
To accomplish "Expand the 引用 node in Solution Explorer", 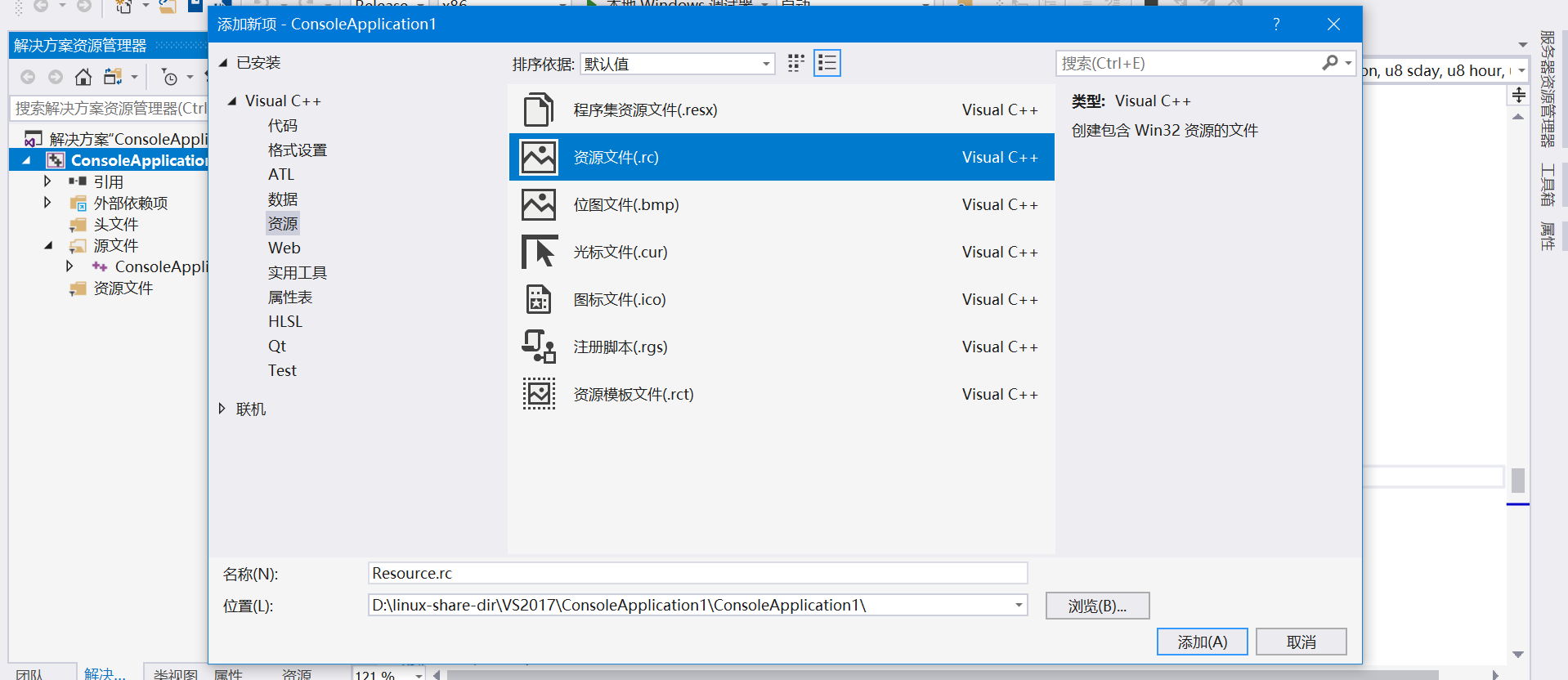I will [x=47, y=181].
